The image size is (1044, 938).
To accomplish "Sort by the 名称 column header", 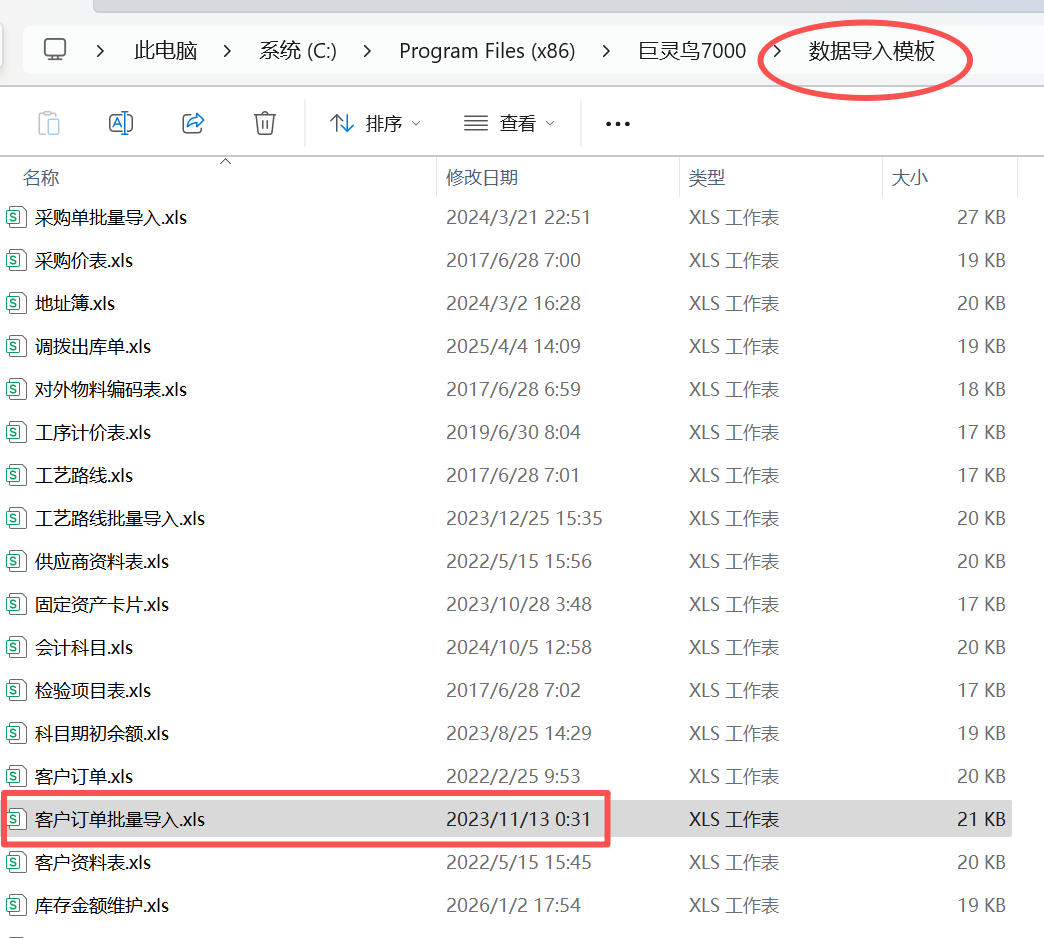I will pos(42,178).
